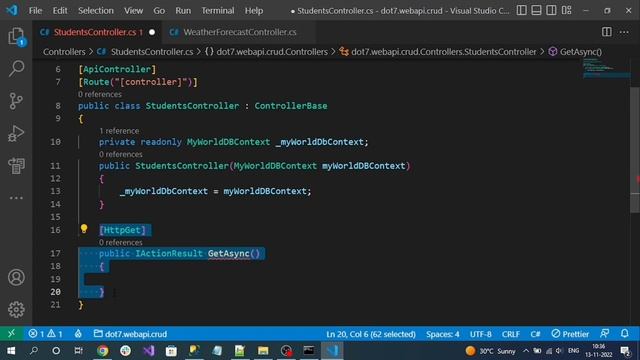Show 1 reference codelens above line 10
The height and width of the screenshot is (360, 640).
pyautogui.click(x=119, y=131)
